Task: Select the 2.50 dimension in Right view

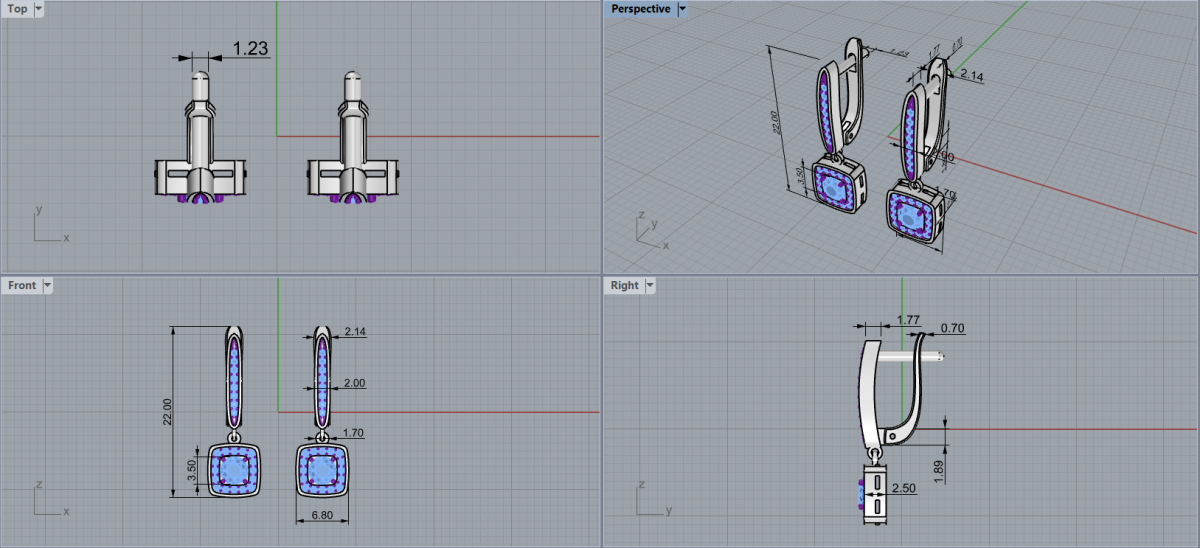Action: tap(904, 487)
